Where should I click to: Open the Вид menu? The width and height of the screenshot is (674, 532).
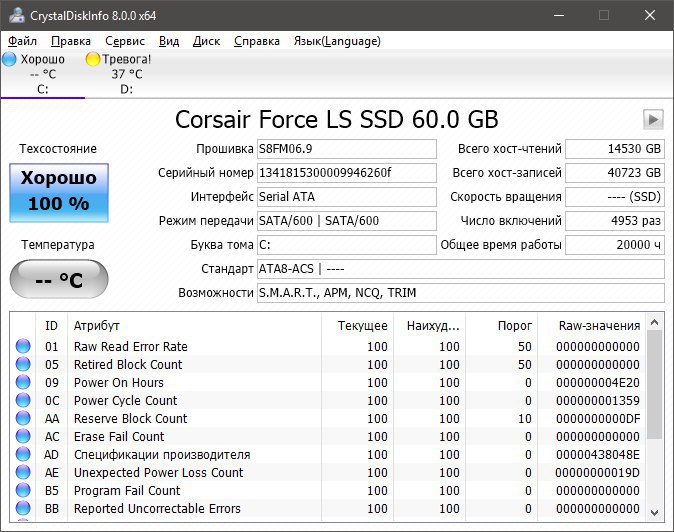169,41
